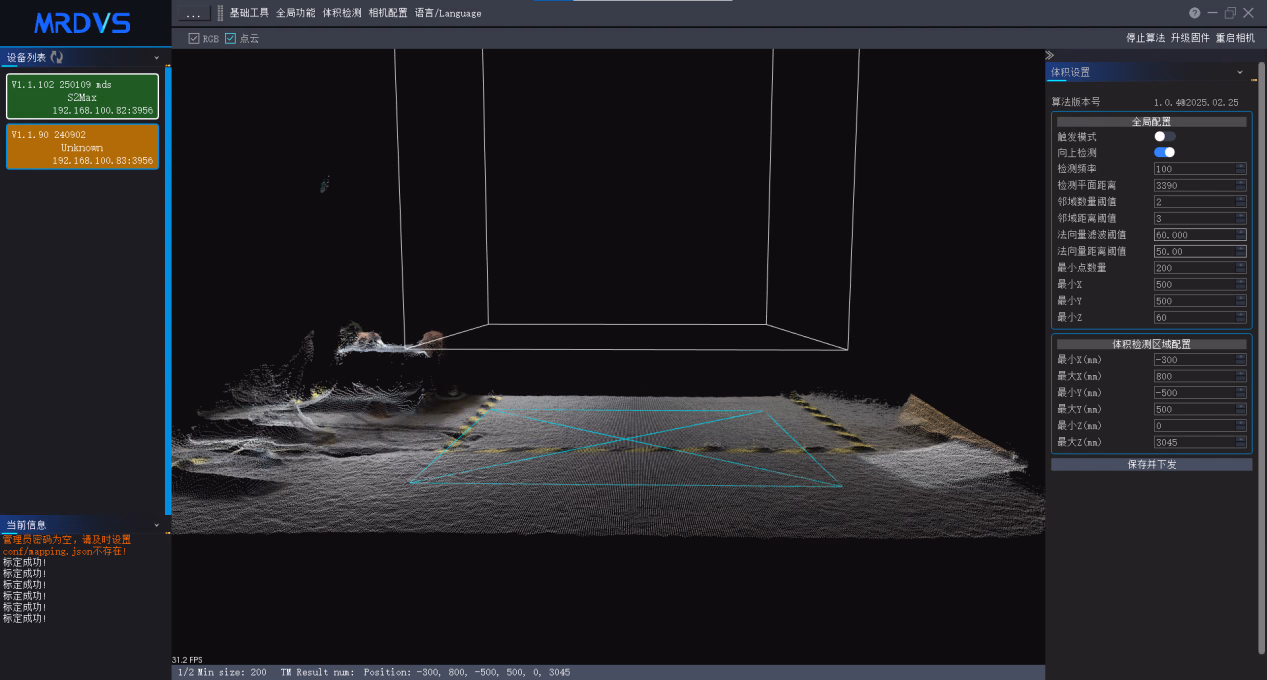The width and height of the screenshot is (1267, 680).
Task: Click the toolbar grip handle beside 基础工具
Action: pyautogui.click(x=220, y=13)
